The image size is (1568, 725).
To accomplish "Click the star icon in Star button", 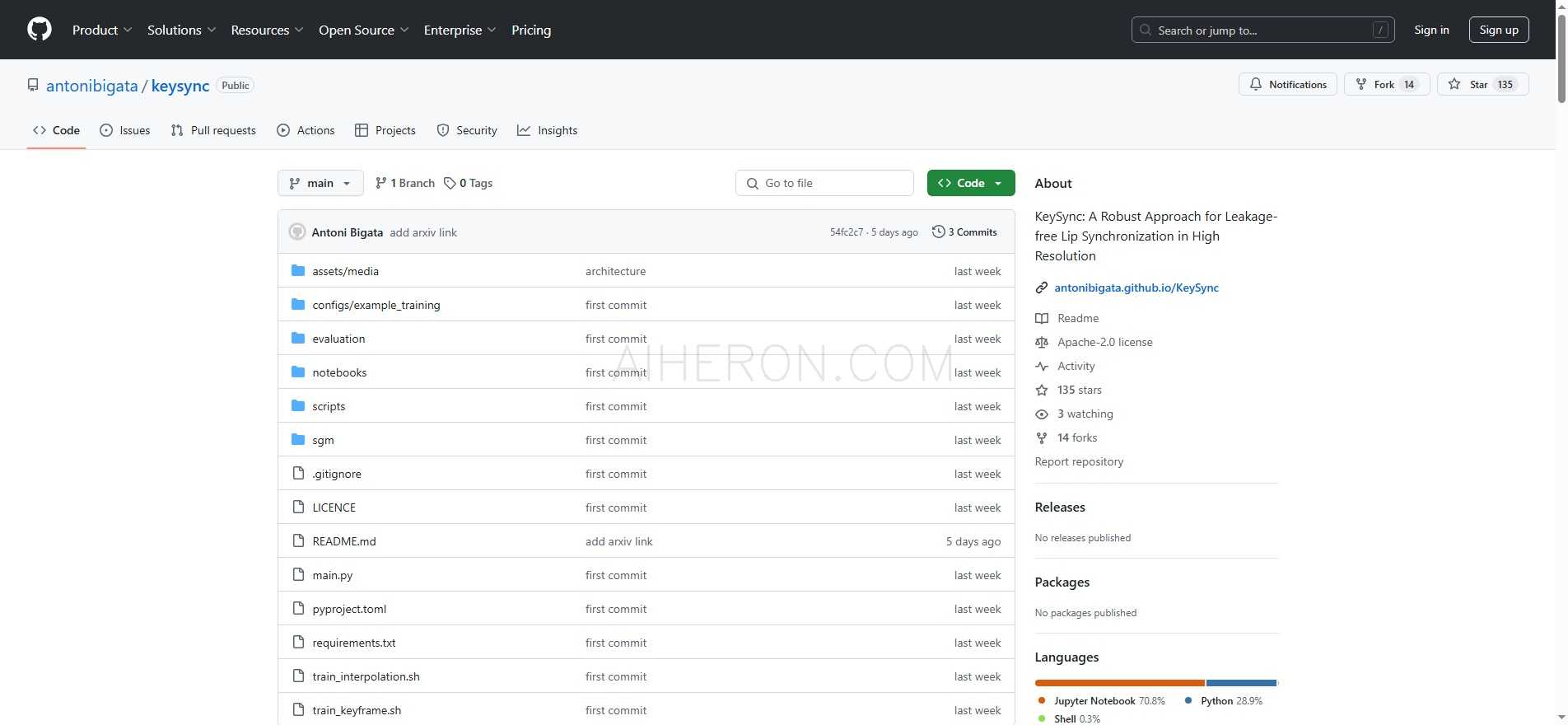I will [1454, 84].
